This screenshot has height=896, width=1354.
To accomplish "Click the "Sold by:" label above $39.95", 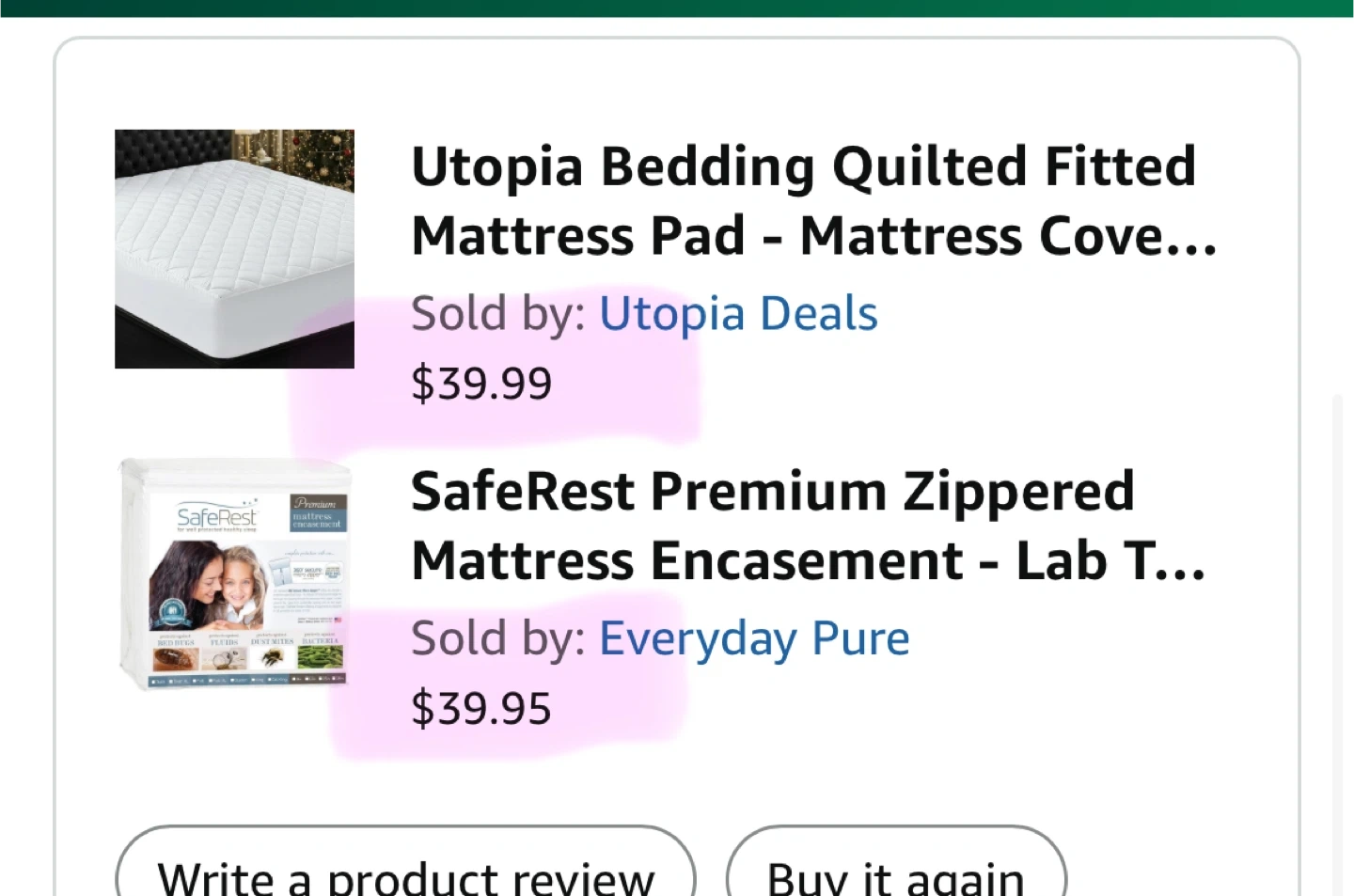I will tap(498, 639).
